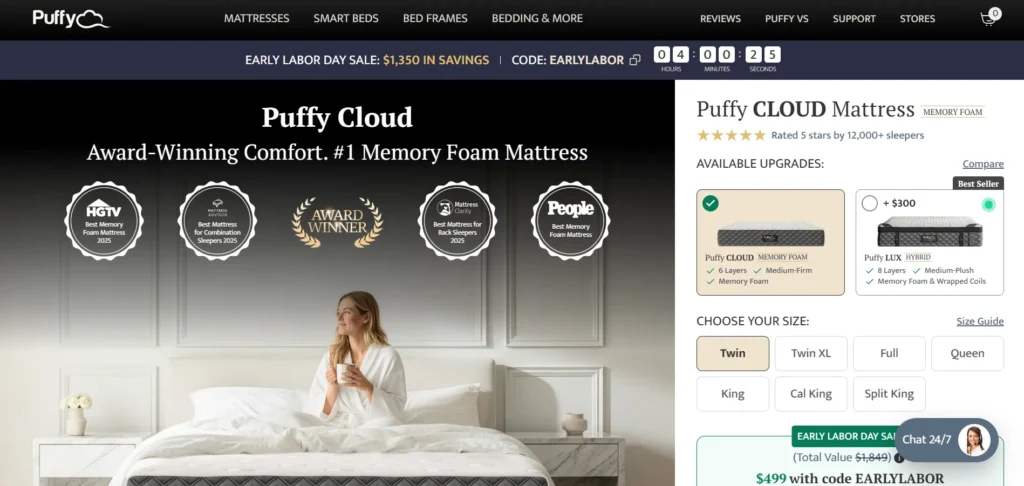Click the Puffy Lux mattress thumbnail
Viewport: 1024px width, 486px height.
pyautogui.click(x=930, y=231)
